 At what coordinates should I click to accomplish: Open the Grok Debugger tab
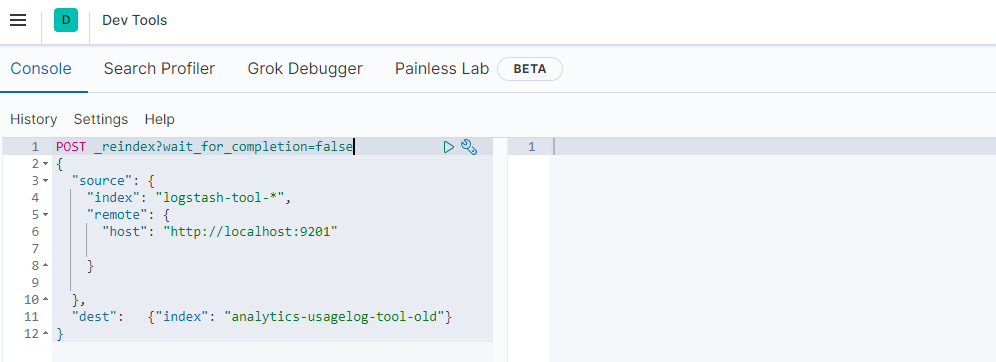tap(305, 69)
